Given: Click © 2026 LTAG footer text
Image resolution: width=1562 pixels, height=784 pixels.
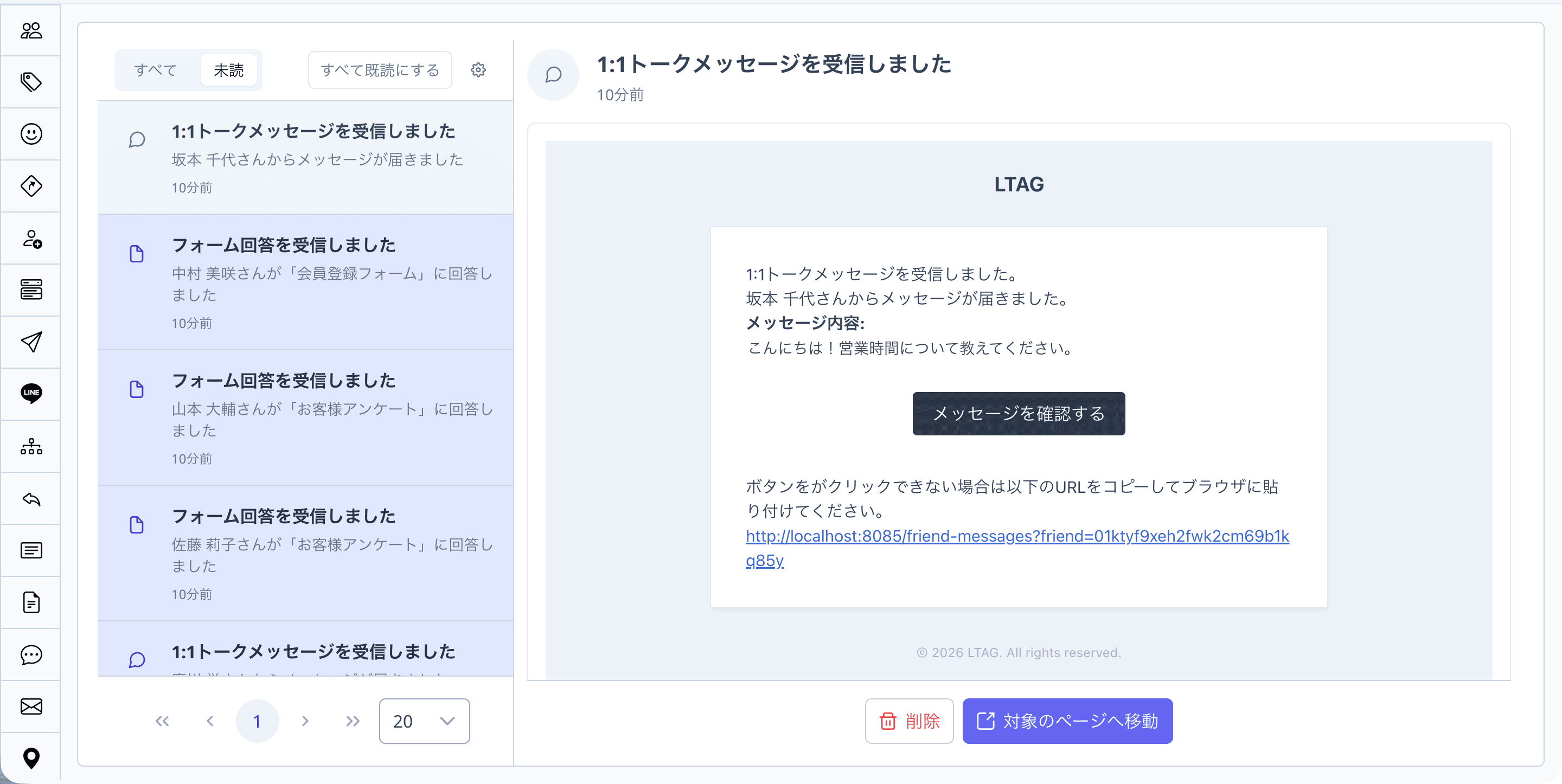Looking at the screenshot, I should 1019,653.
